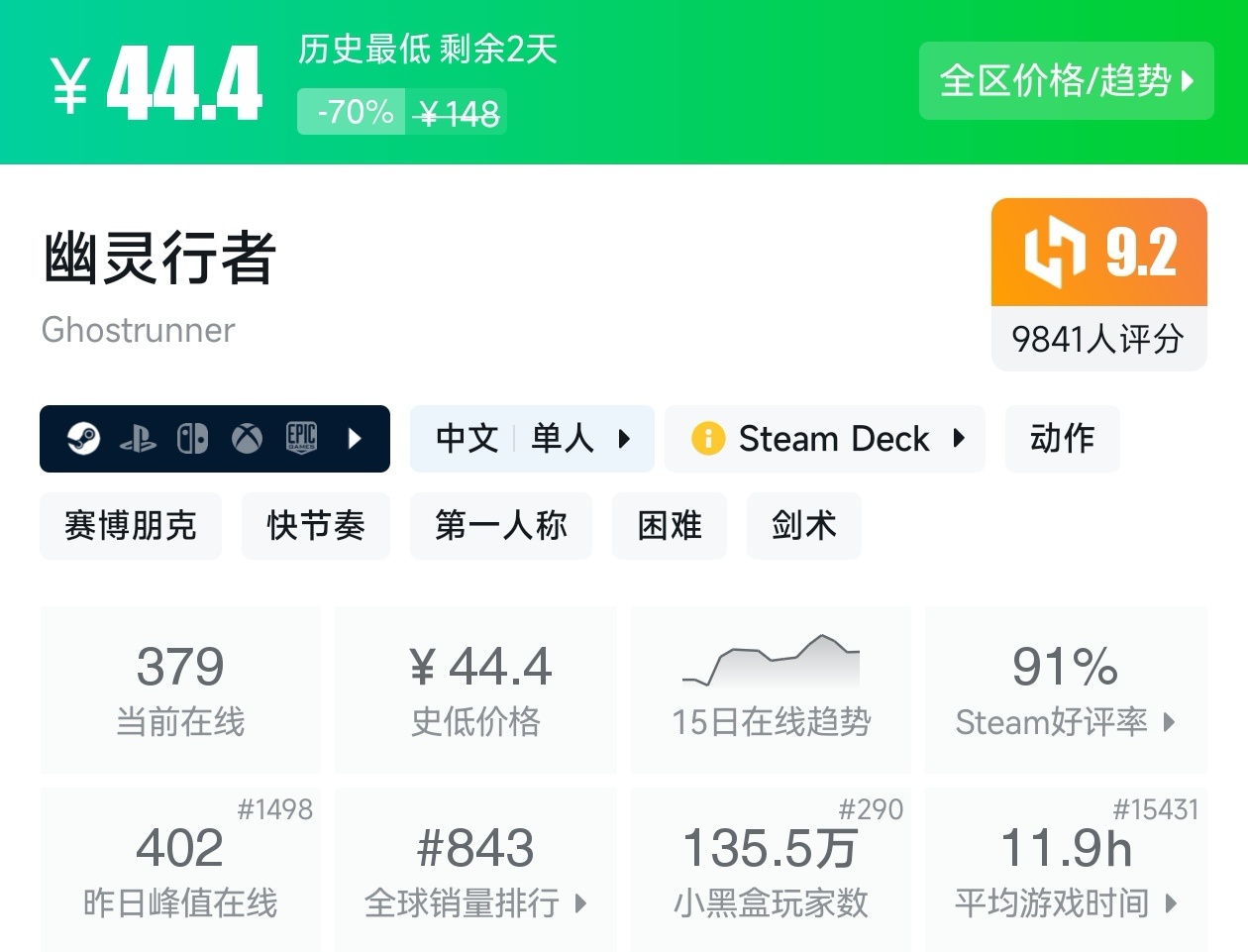
Task: Expand the platforms list arrow
Action: pos(355,438)
